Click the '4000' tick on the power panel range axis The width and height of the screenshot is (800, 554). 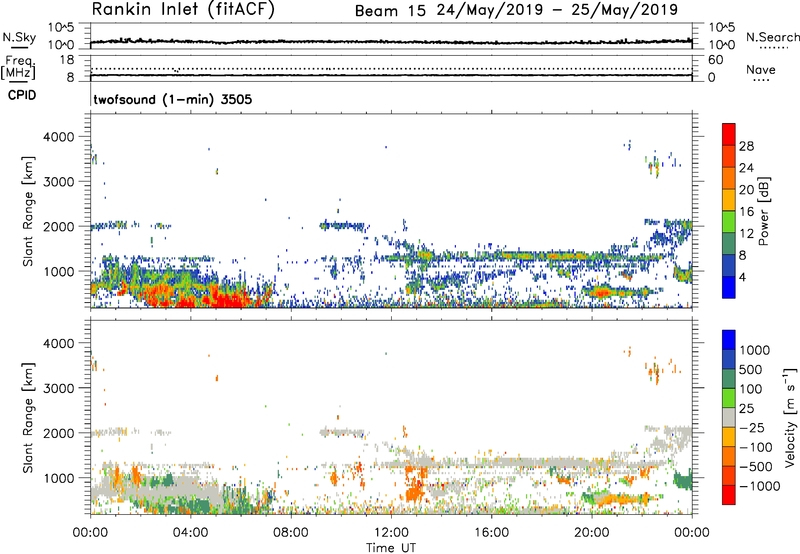59,137
